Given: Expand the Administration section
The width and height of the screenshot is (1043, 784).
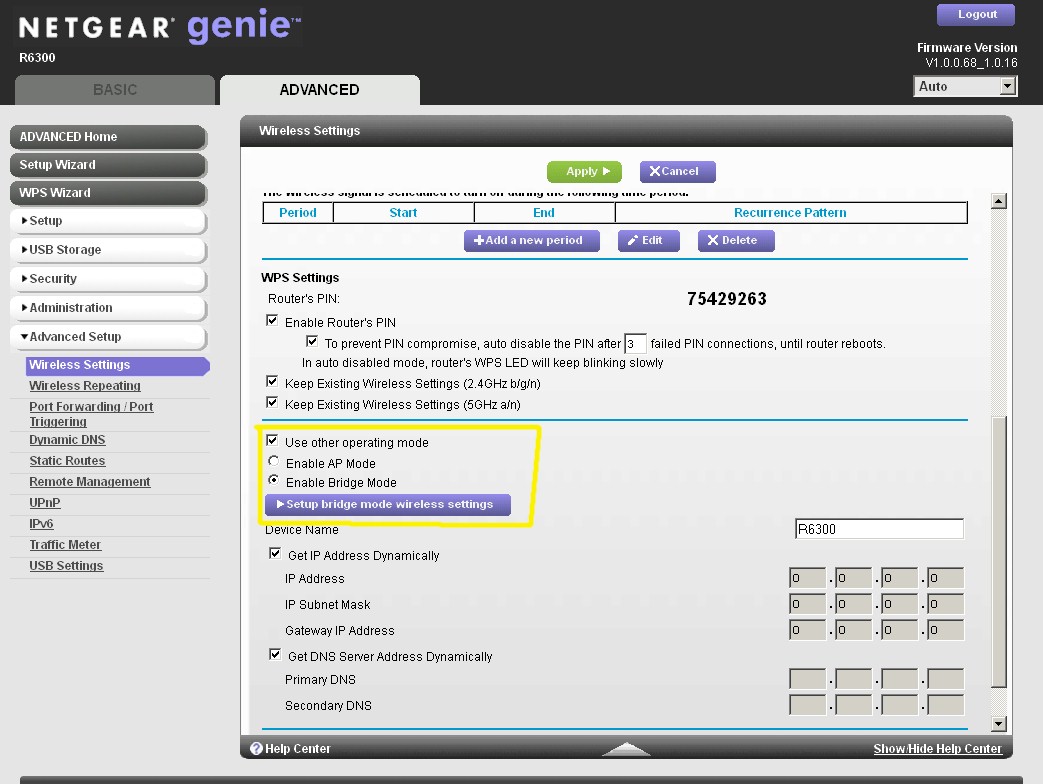Looking at the screenshot, I should click(x=108, y=308).
